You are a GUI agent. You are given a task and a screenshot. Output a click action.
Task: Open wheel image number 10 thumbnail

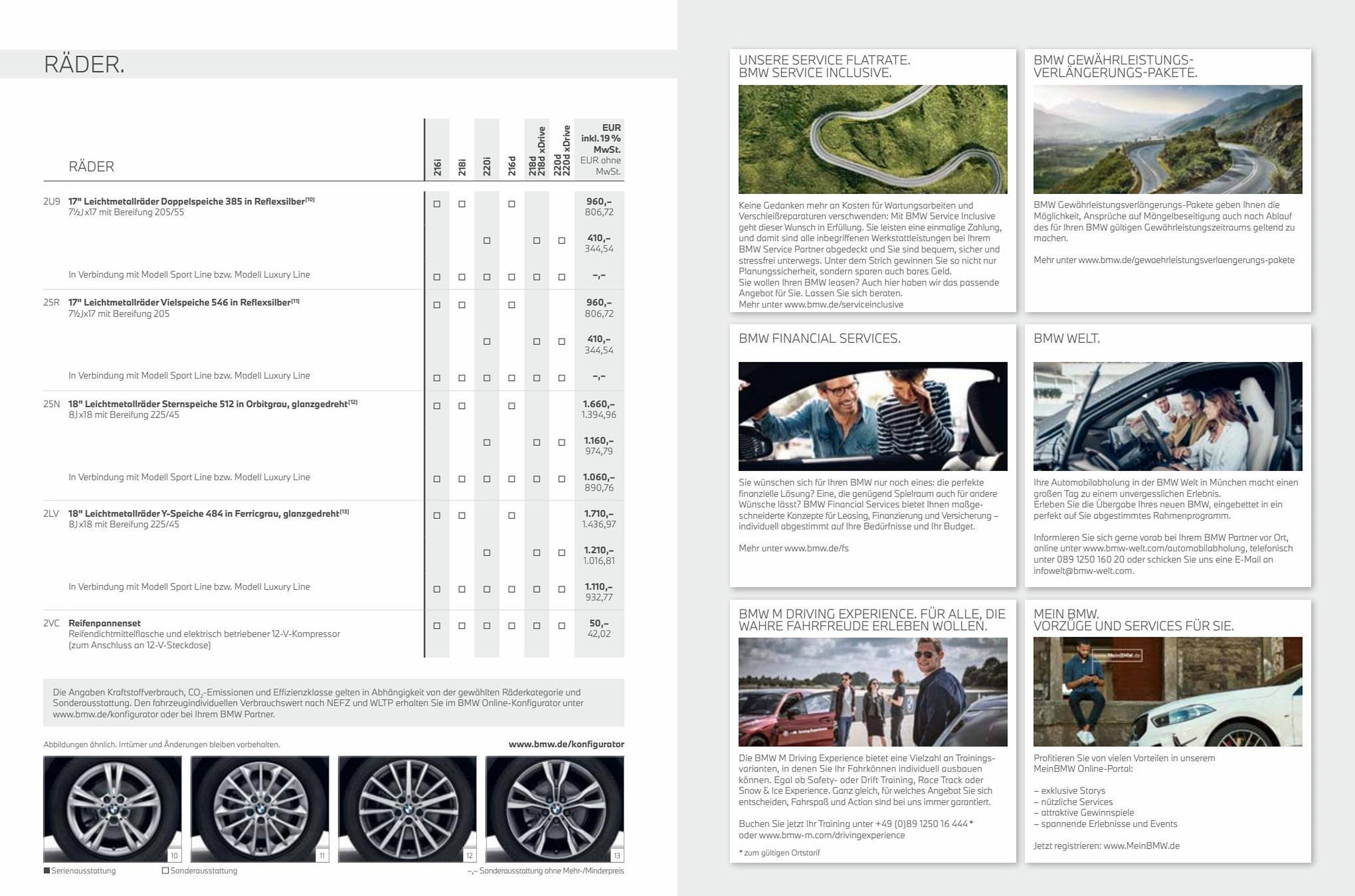click(112, 809)
